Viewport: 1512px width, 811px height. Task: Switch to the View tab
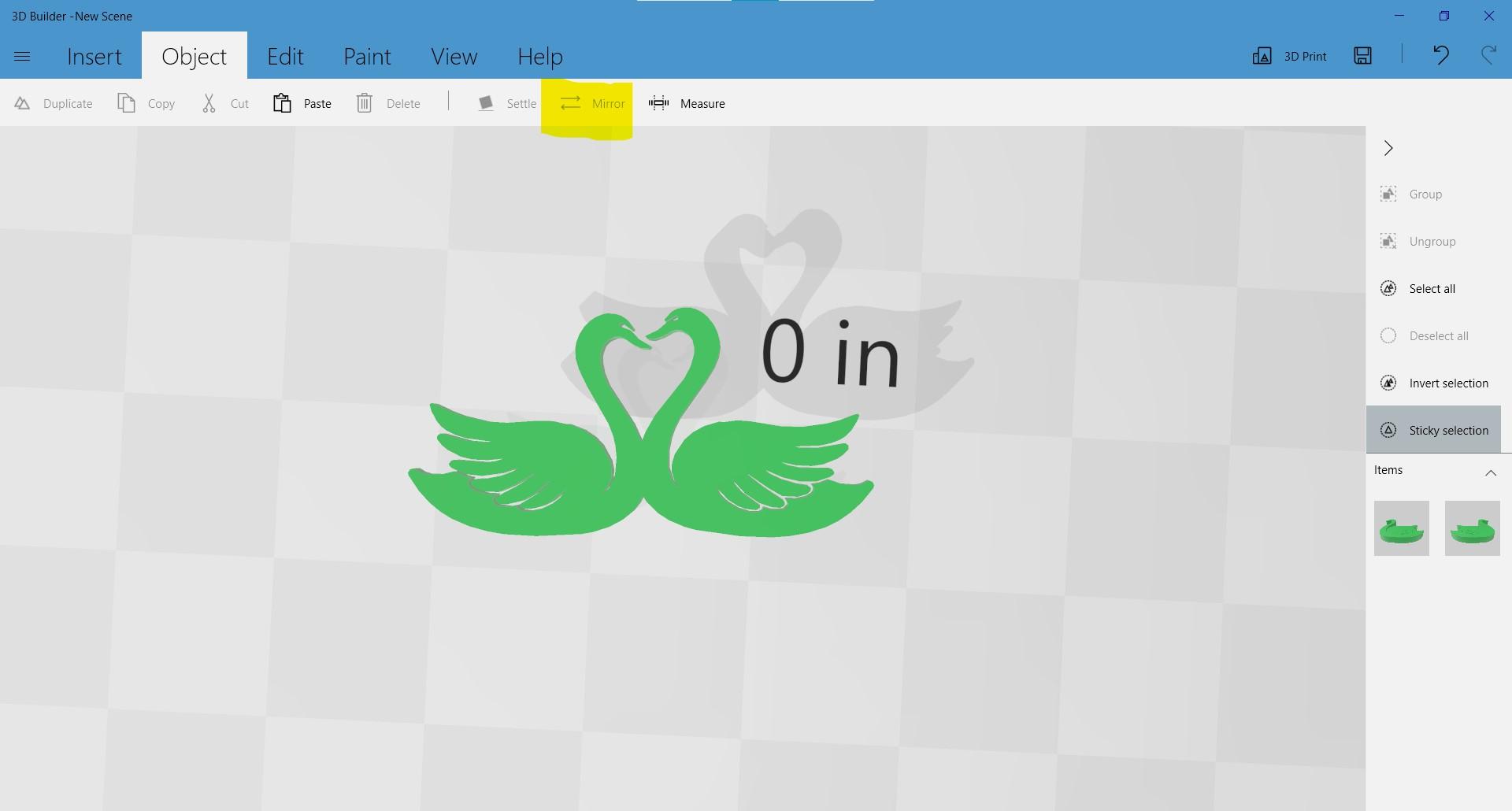click(x=454, y=56)
